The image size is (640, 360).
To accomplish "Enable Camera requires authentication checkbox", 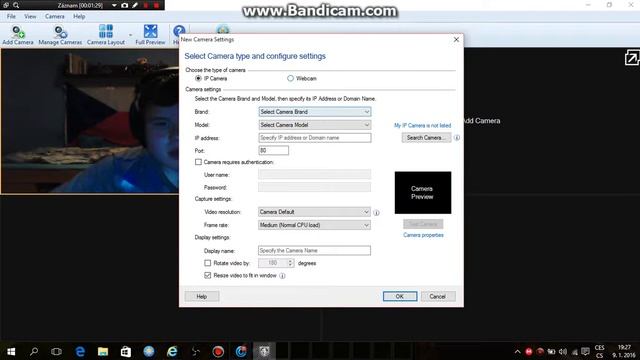I will 198,162.
